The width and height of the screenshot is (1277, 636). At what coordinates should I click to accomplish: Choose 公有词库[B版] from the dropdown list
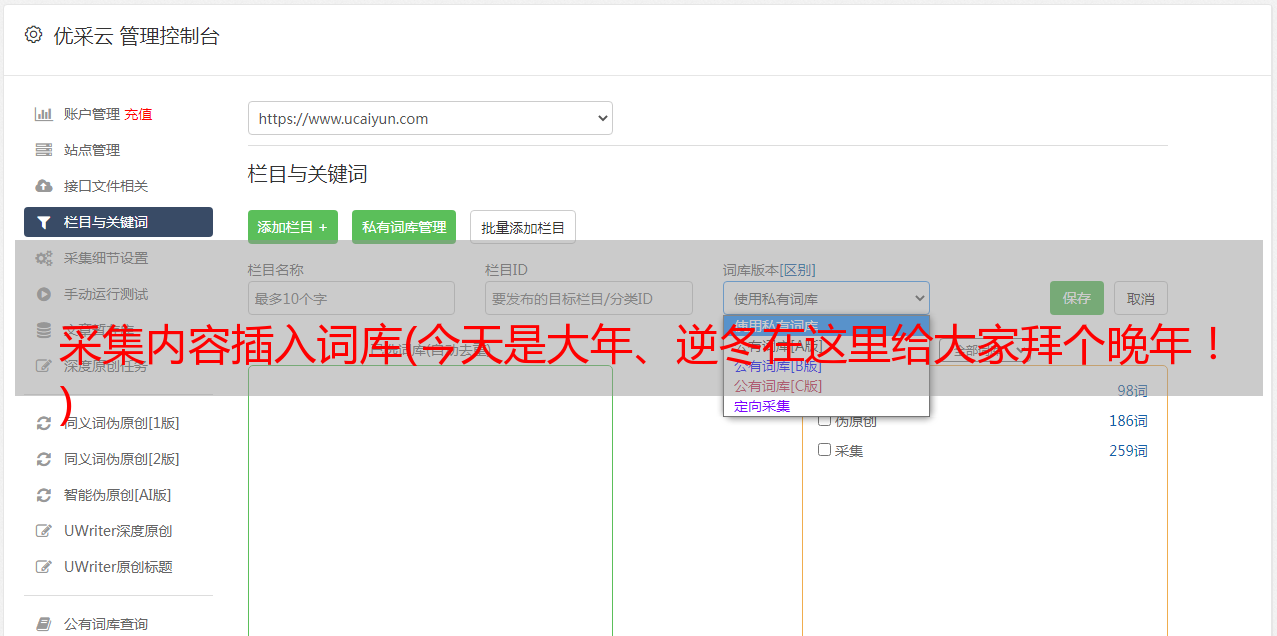pyautogui.click(x=826, y=366)
